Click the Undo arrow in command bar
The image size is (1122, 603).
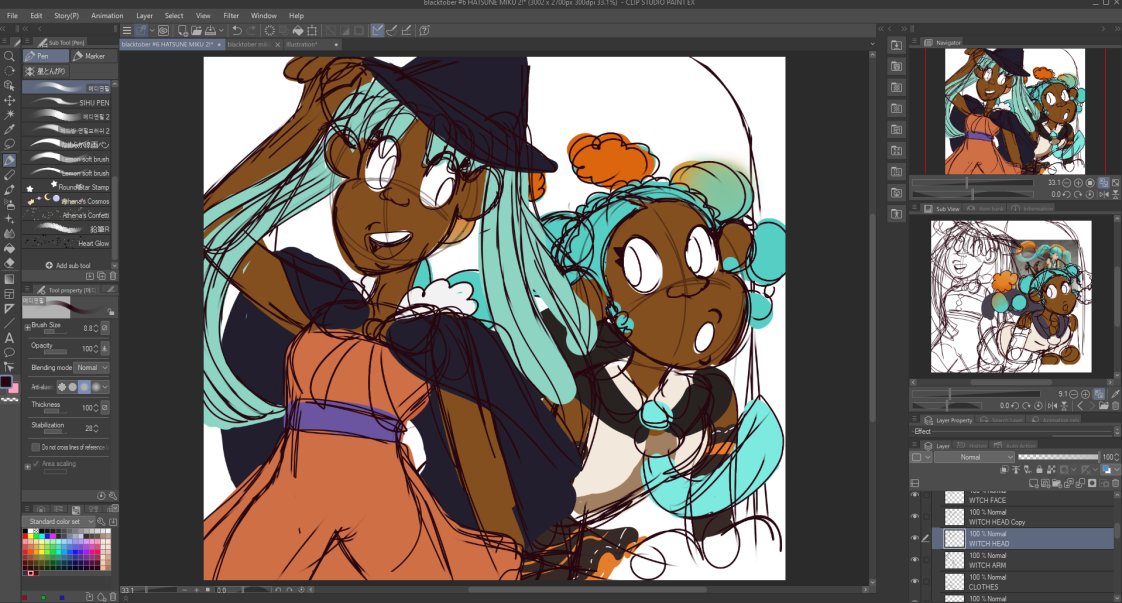(237, 31)
